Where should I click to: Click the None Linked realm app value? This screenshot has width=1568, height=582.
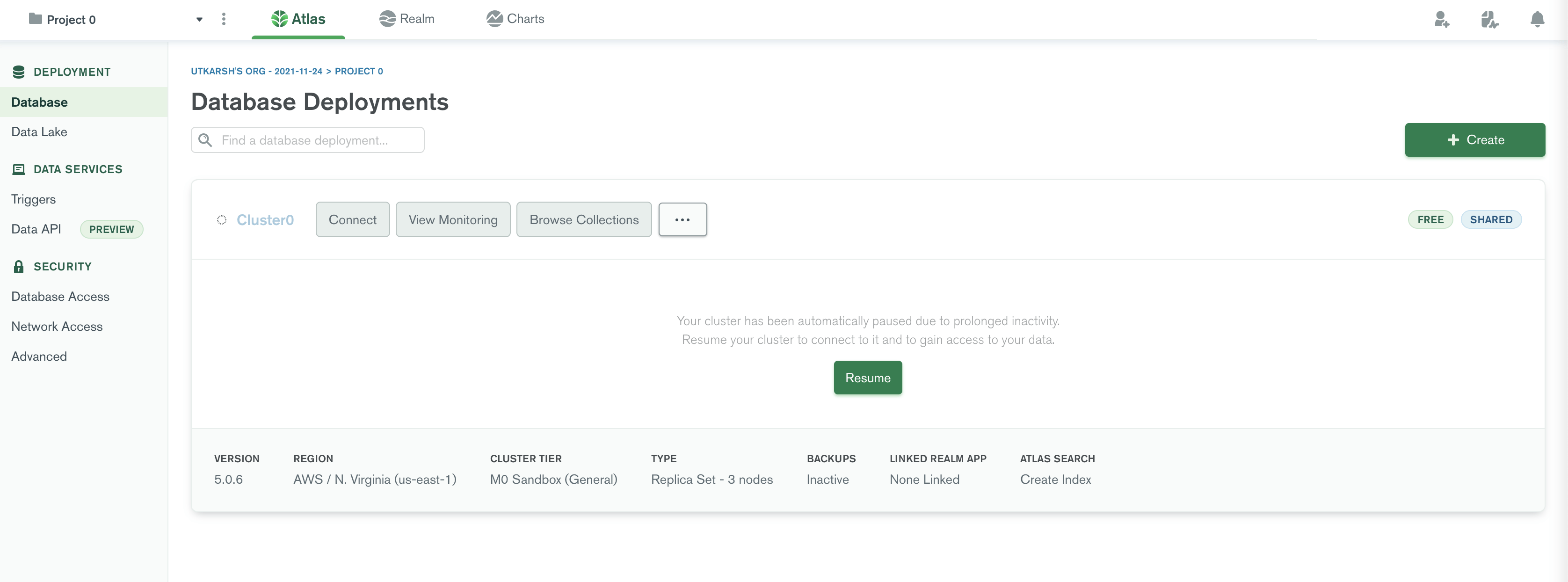(x=925, y=480)
